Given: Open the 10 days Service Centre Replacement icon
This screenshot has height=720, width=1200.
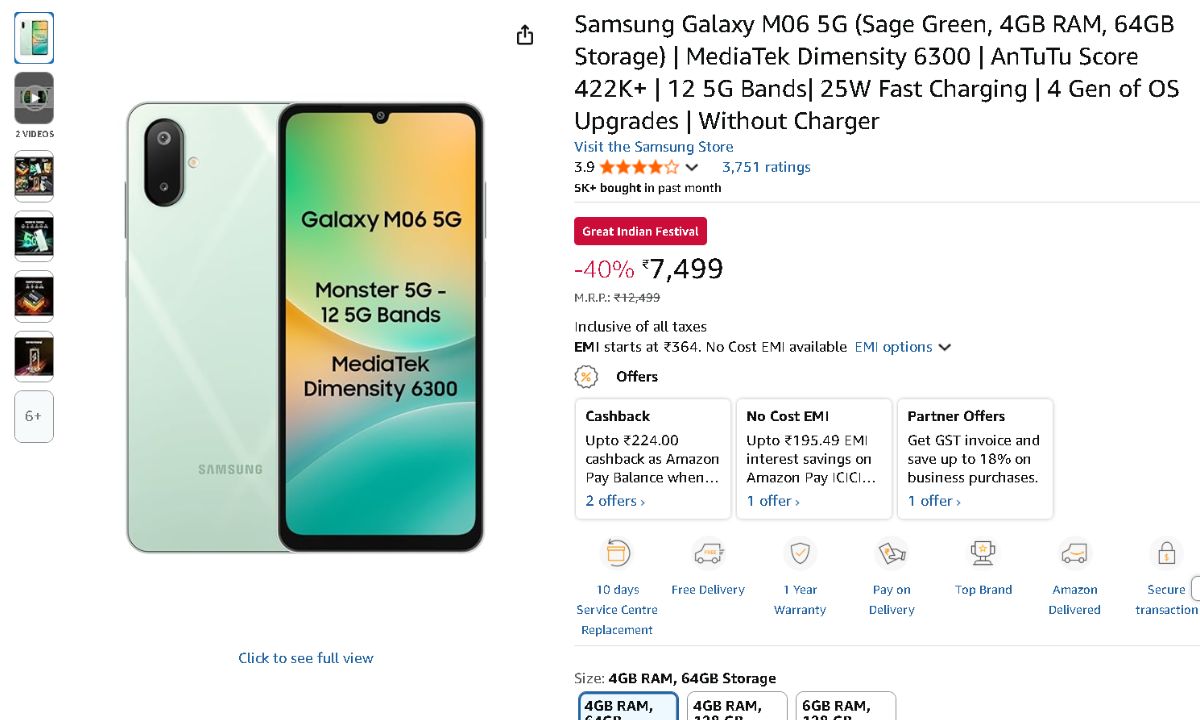Looking at the screenshot, I should [x=617, y=553].
